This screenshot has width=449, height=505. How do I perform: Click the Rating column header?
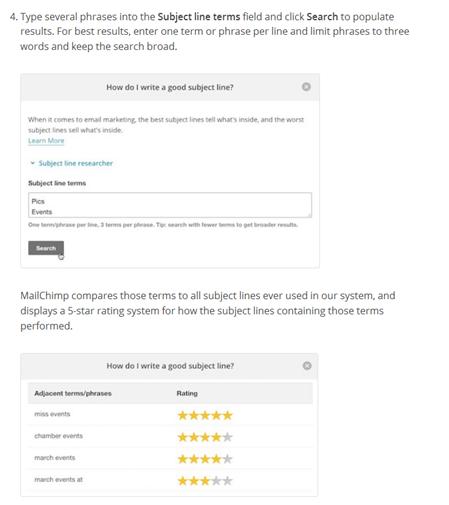pos(187,393)
